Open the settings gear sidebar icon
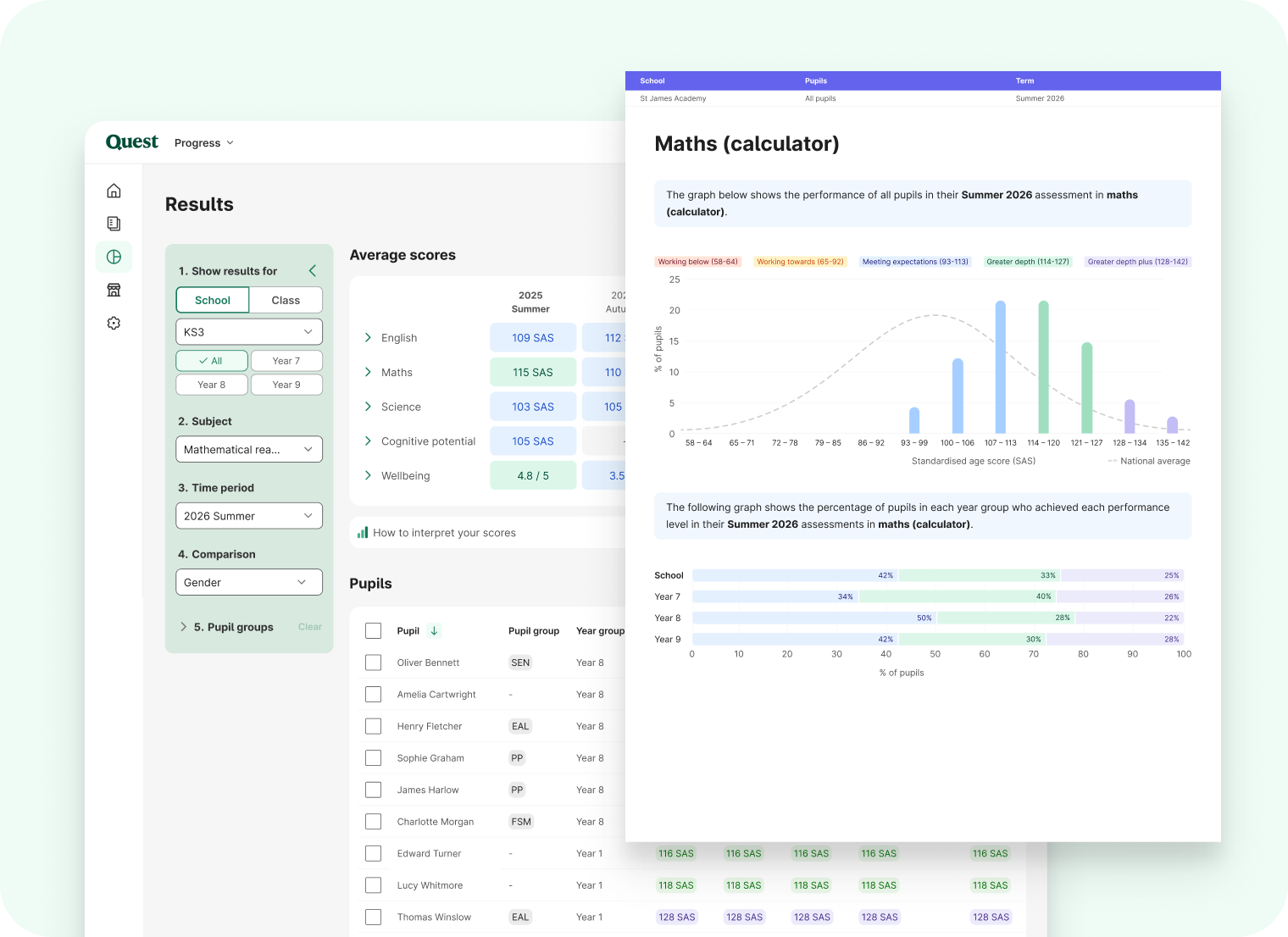Screen dimensions: 1288x937 tap(114, 323)
